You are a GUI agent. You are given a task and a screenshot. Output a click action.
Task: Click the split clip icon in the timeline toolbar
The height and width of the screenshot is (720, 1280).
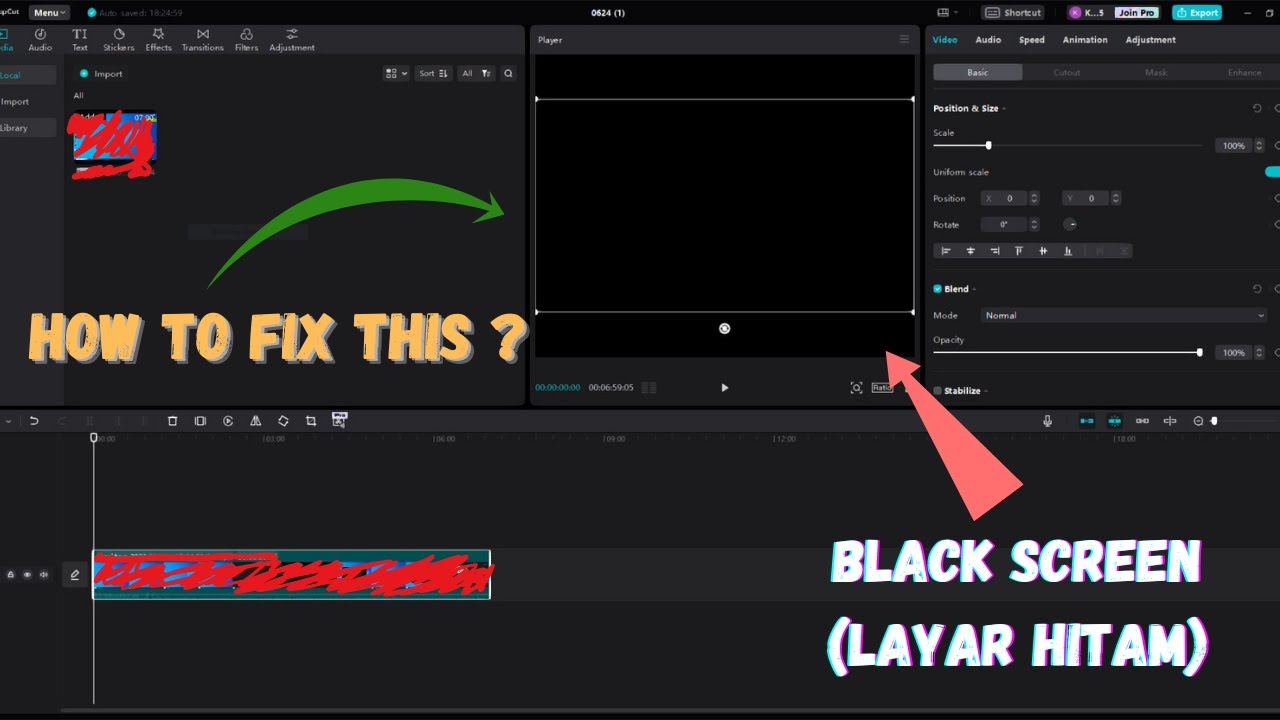(200, 421)
